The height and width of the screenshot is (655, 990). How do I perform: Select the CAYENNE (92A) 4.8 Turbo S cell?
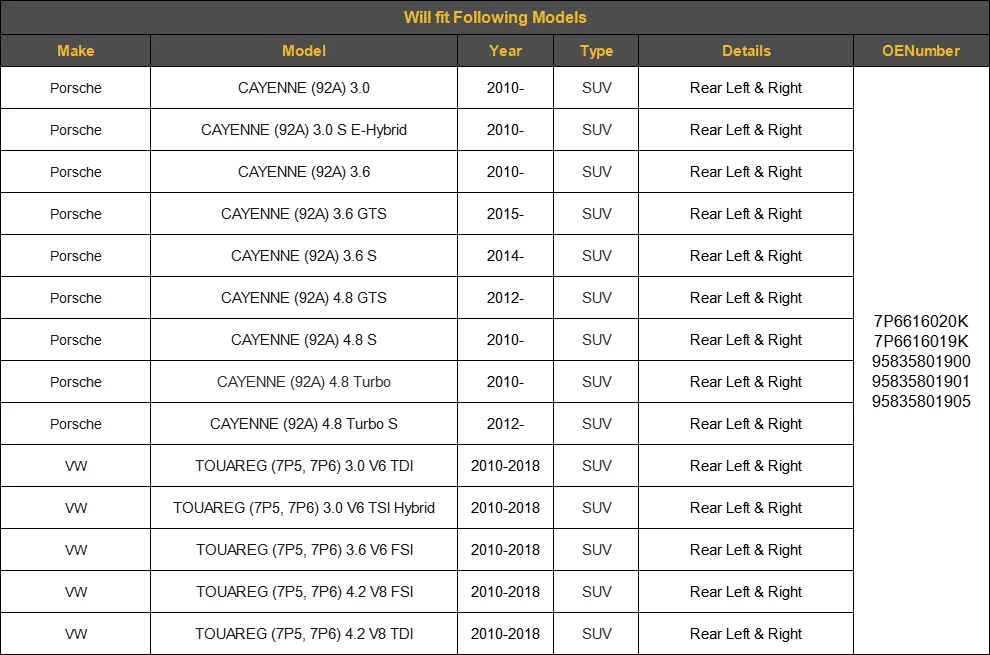click(x=304, y=424)
